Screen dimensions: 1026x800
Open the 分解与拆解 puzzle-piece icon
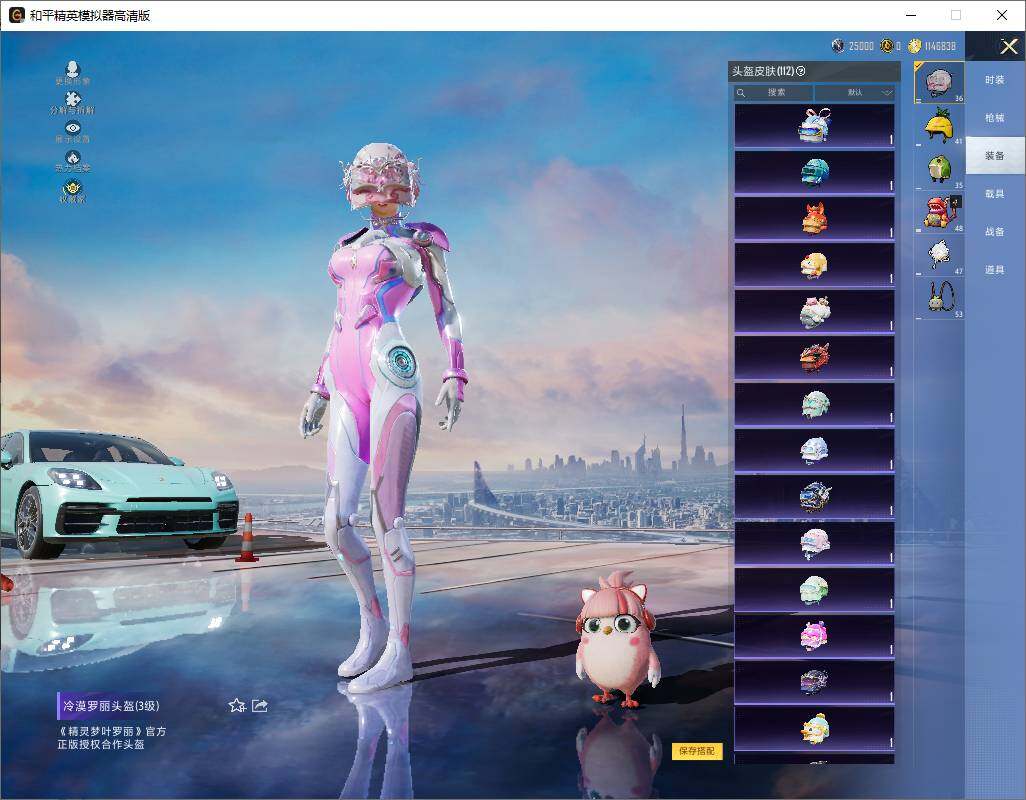pyautogui.click(x=73, y=103)
